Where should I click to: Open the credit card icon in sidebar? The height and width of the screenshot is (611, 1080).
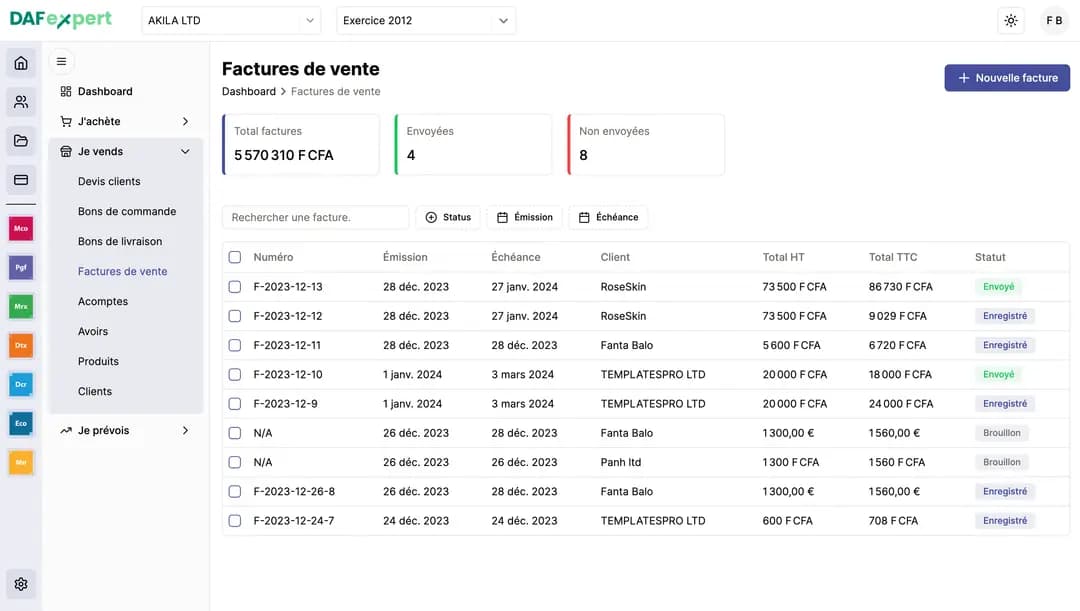(21, 180)
